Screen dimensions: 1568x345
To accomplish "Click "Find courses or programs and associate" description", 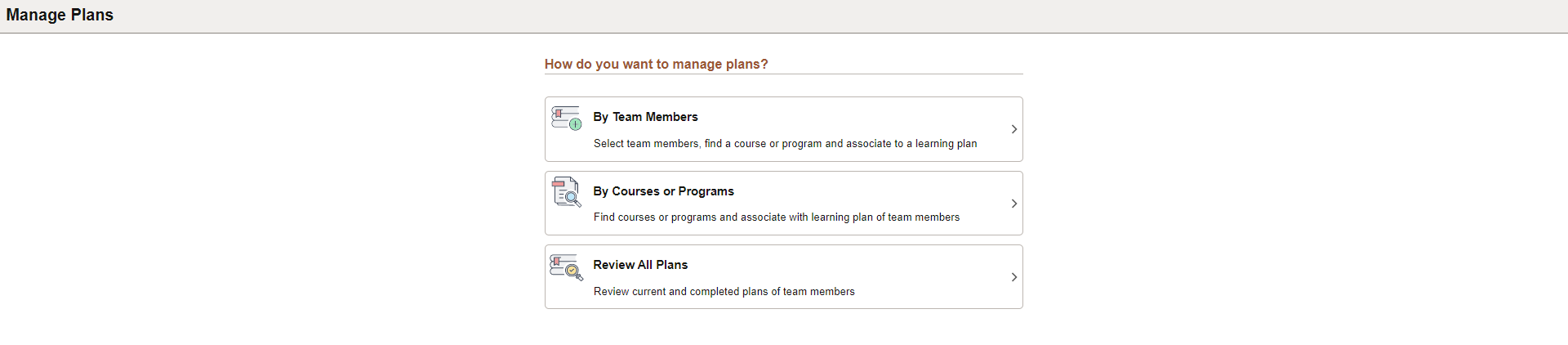I will click(776, 217).
